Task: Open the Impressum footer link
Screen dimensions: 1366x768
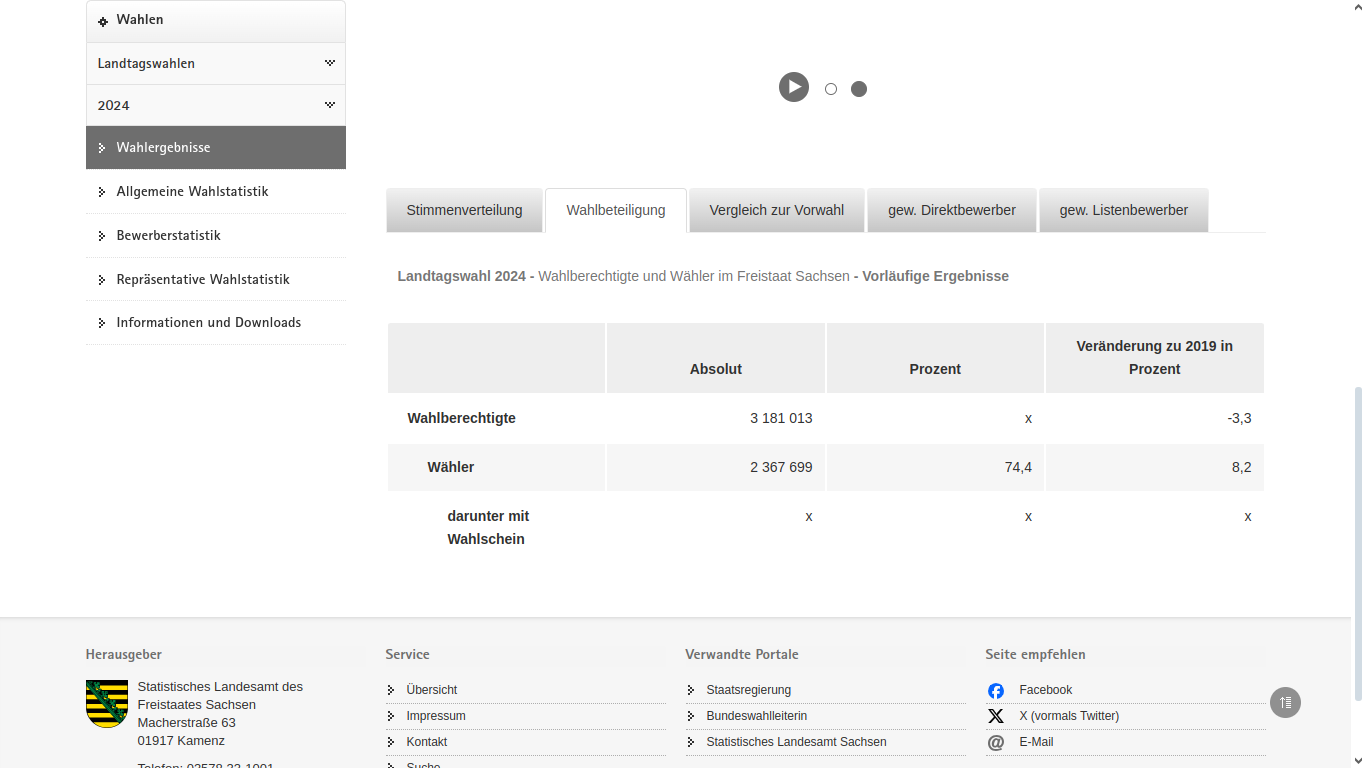Action: coord(436,716)
